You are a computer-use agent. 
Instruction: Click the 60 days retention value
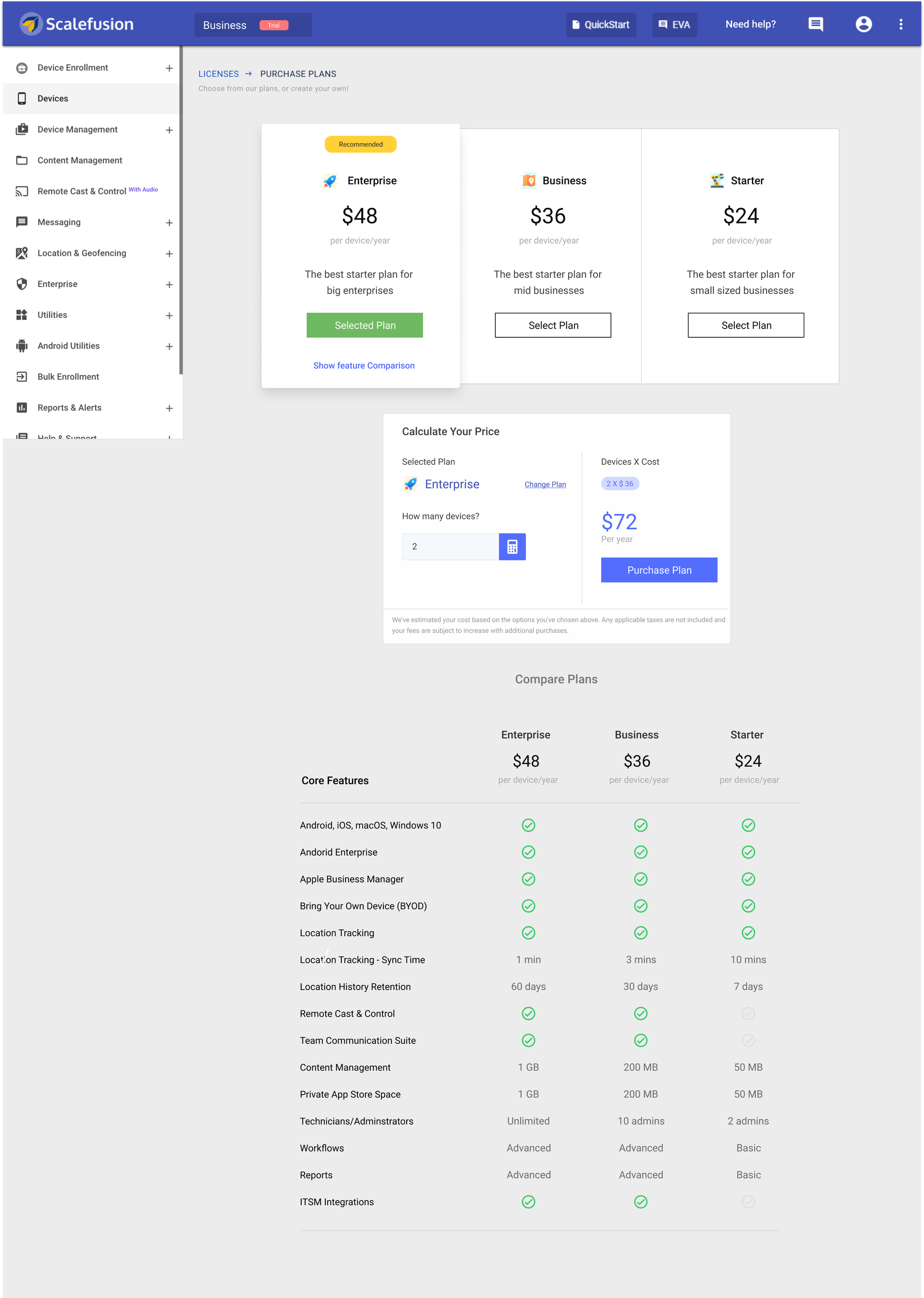coord(528,986)
